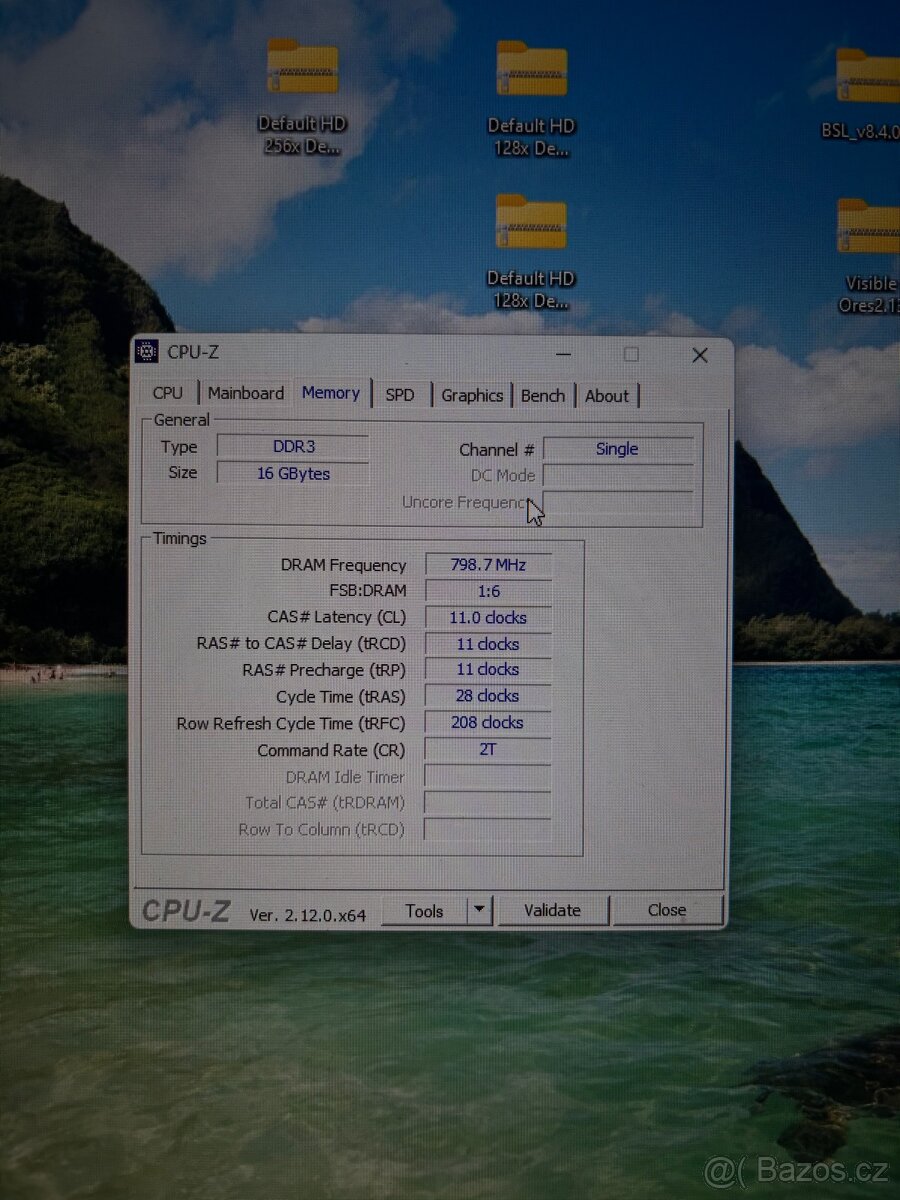Click the empty Uncore Frequency field
Image resolution: width=900 pixels, height=1200 pixels.
pyautogui.click(x=617, y=503)
